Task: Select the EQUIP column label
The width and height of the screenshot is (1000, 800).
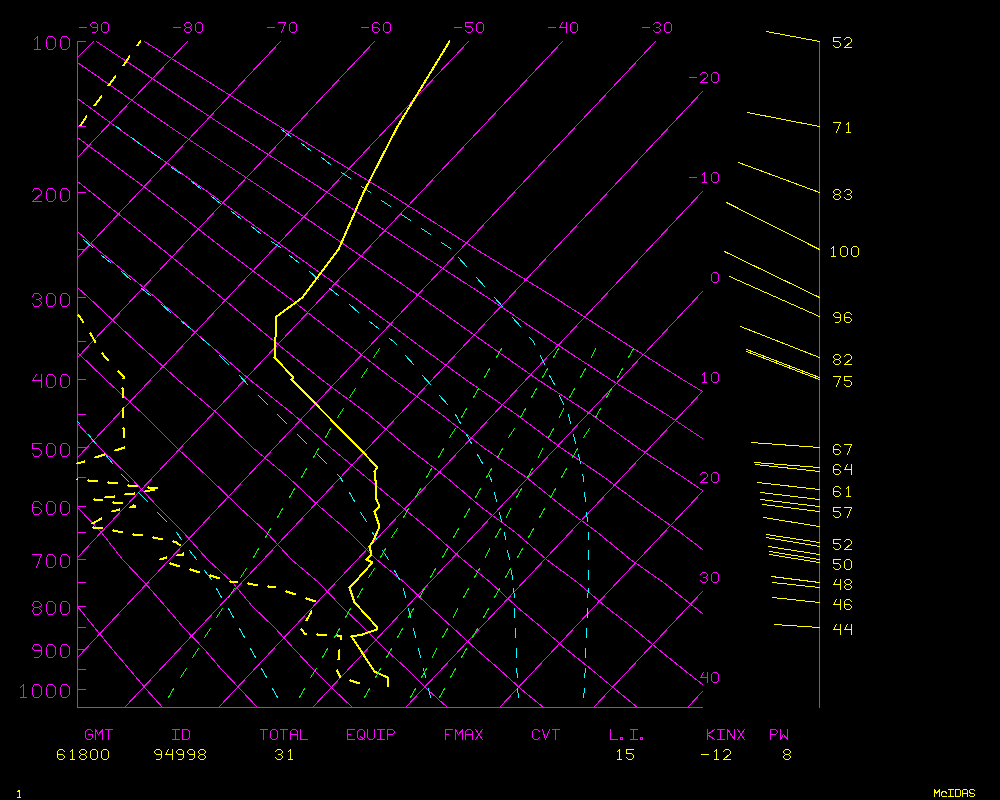Action: 370,735
